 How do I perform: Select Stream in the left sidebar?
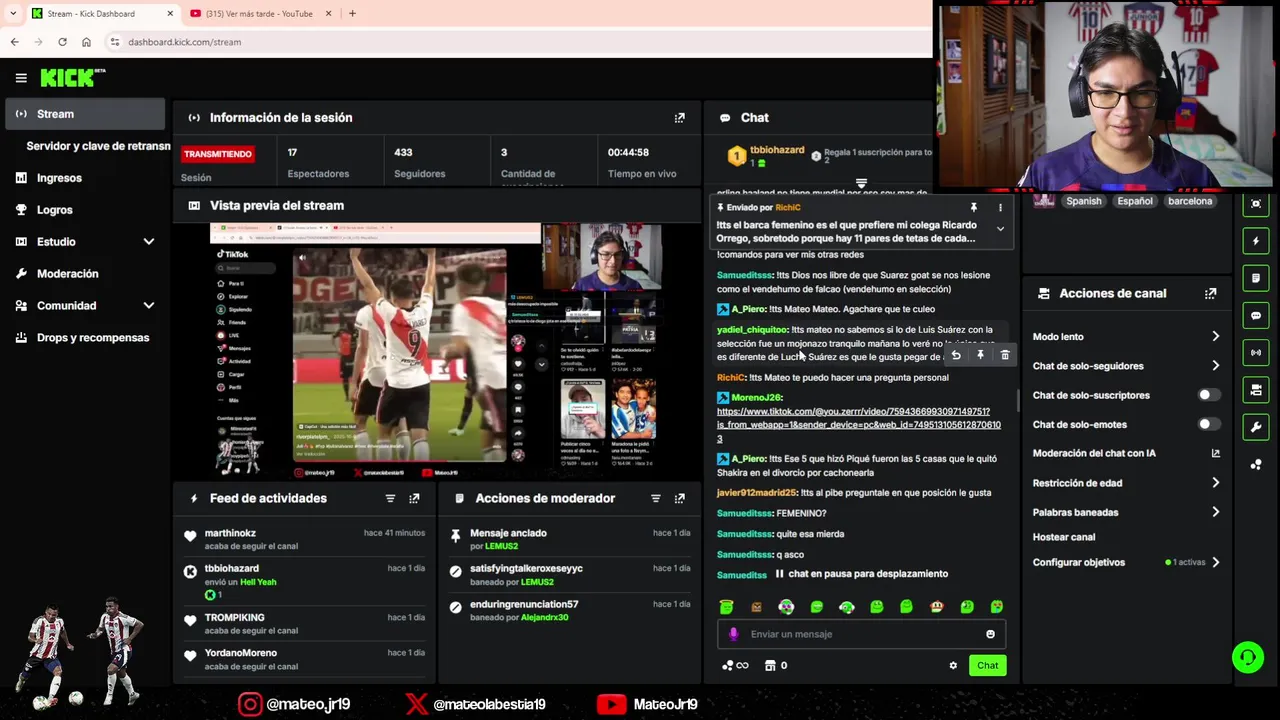point(85,114)
